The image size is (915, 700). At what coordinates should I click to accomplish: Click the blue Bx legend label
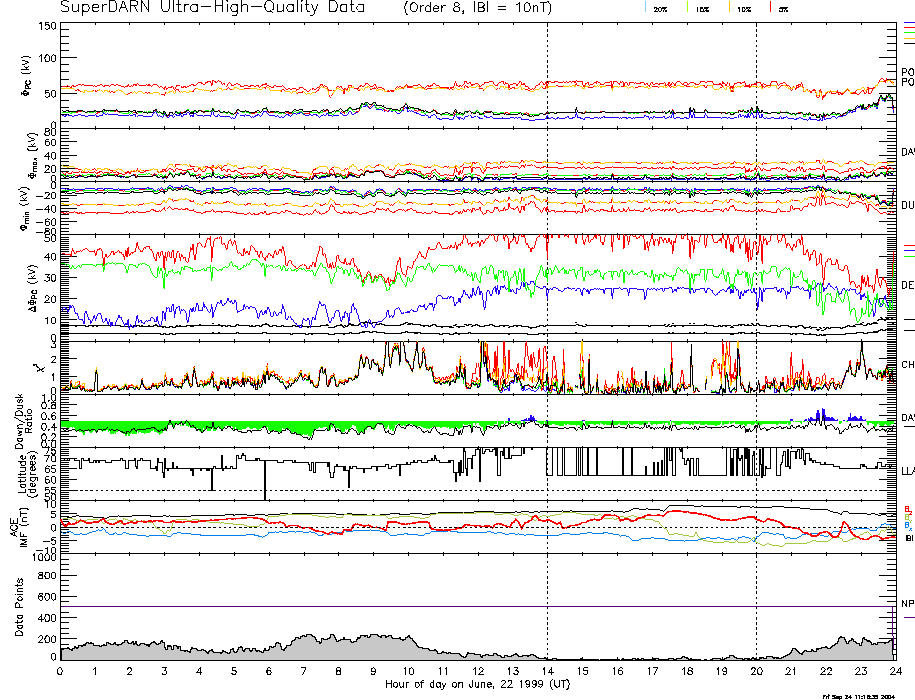coord(907,525)
